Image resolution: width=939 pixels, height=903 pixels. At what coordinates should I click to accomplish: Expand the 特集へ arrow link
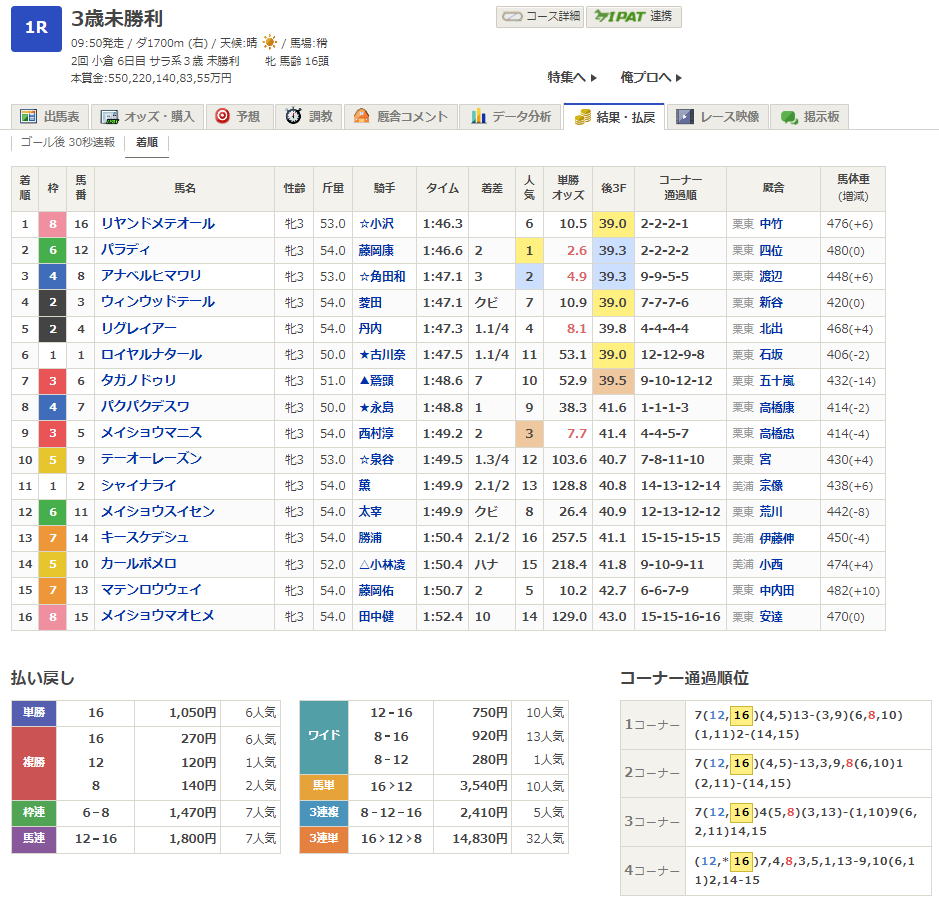(x=572, y=77)
